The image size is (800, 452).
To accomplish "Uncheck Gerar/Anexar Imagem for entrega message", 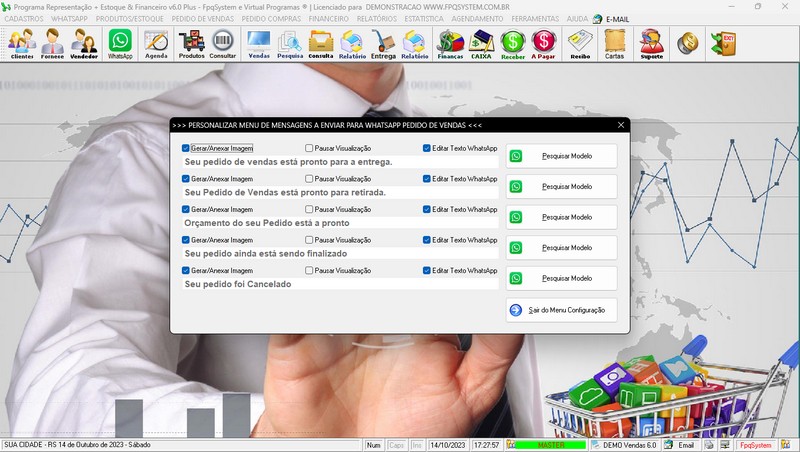I will [x=186, y=148].
